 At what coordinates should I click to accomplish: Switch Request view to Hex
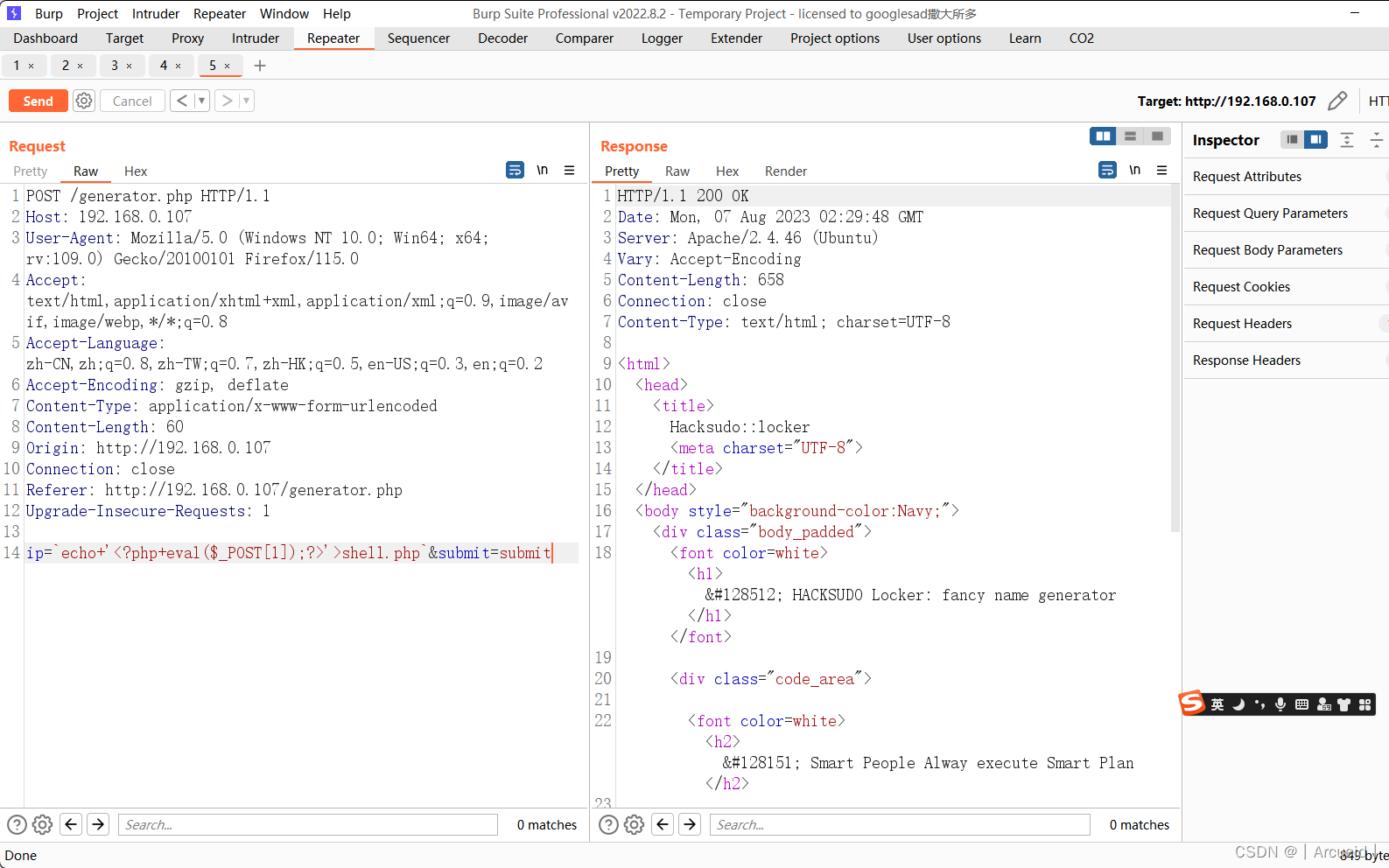click(136, 171)
